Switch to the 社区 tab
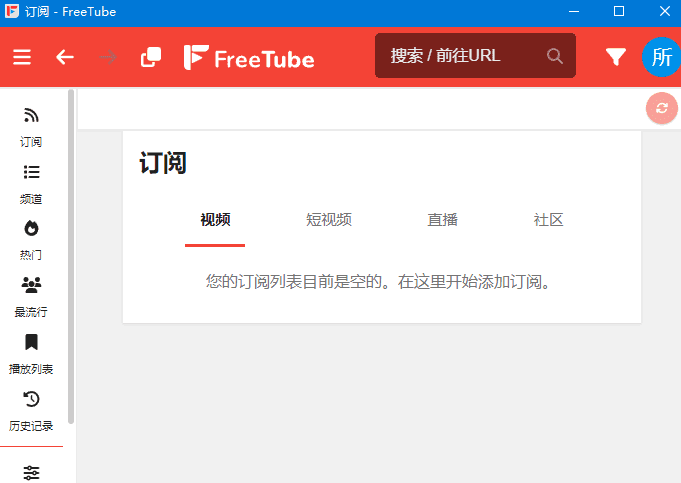This screenshot has height=483, width=681. click(549, 220)
